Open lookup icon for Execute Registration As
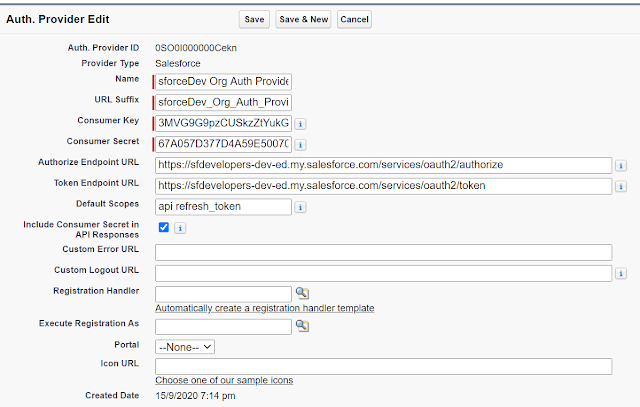This screenshot has width=640, height=407. tap(302, 325)
